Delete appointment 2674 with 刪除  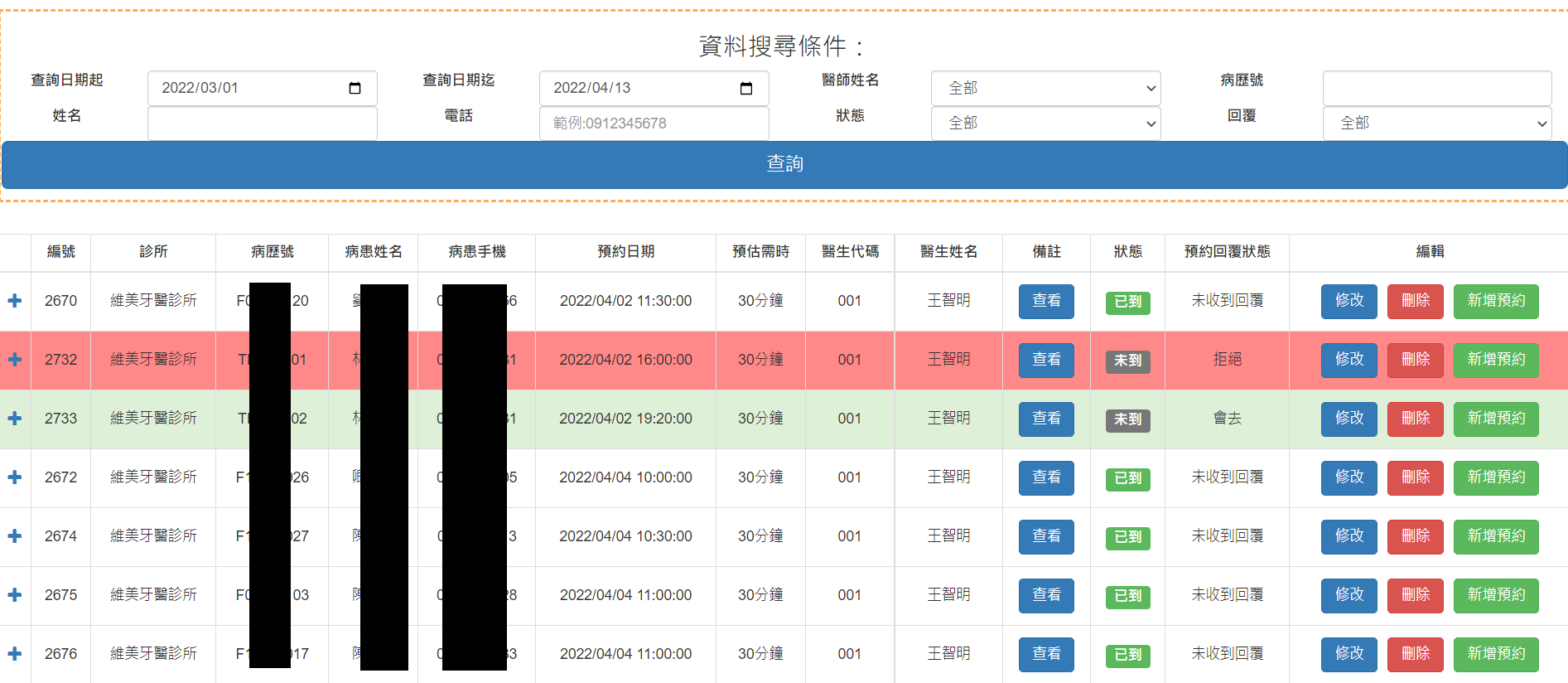coord(1416,536)
